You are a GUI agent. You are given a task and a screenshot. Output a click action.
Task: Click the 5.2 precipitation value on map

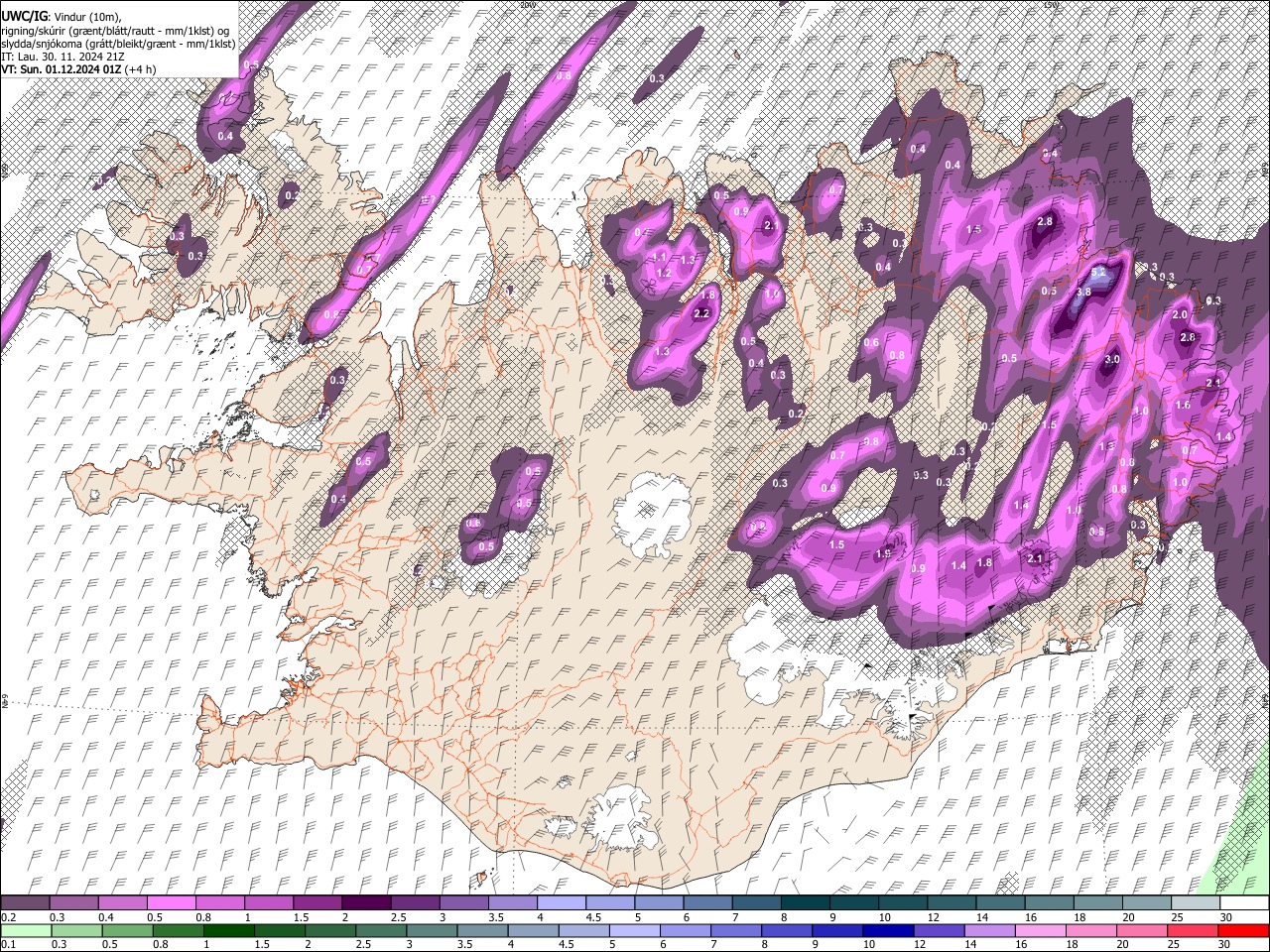(1098, 271)
